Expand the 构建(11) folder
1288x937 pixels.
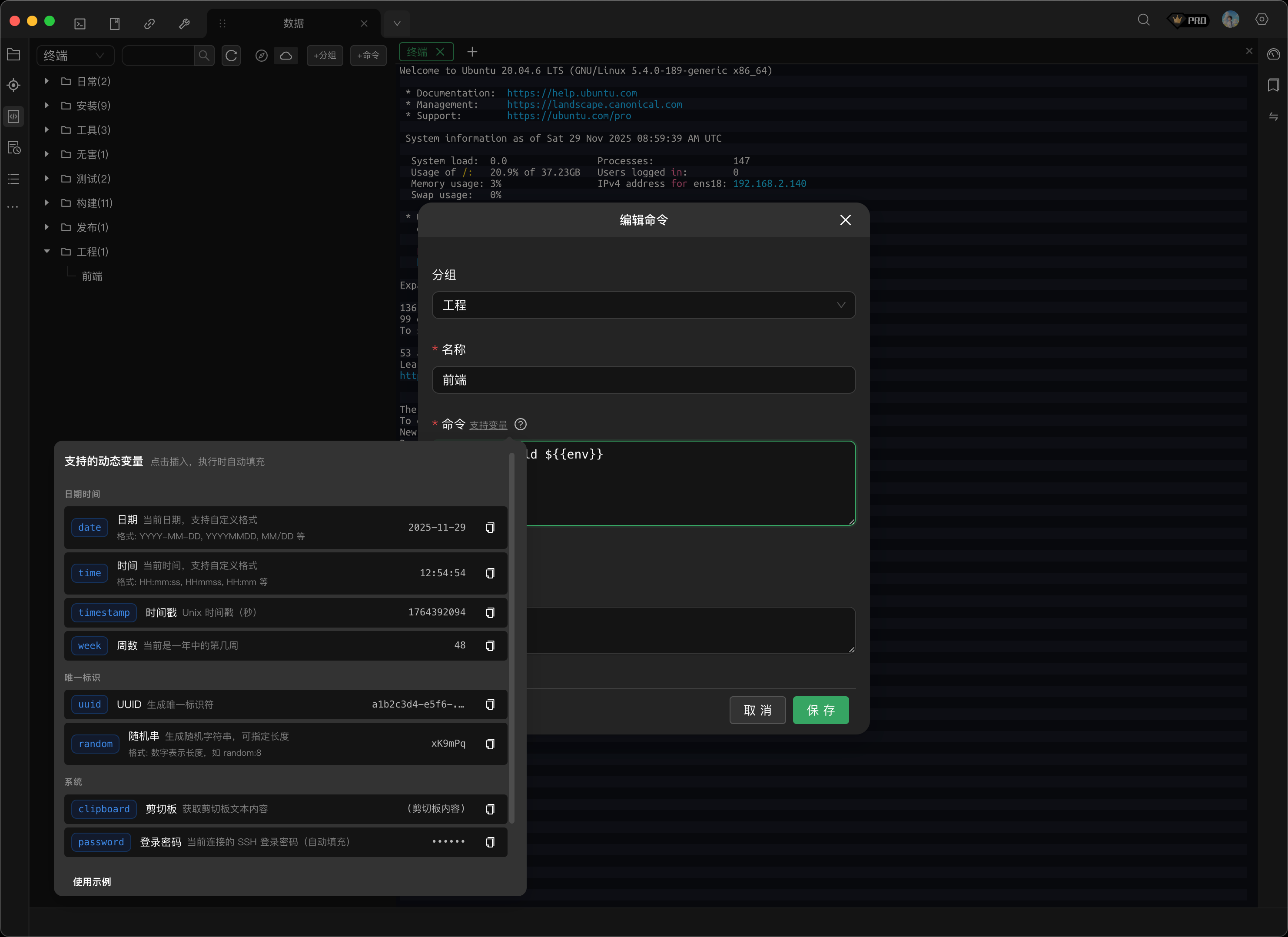click(x=47, y=203)
